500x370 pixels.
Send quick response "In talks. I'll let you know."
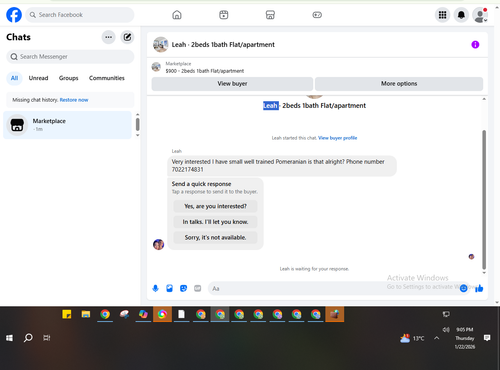(215, 222)
